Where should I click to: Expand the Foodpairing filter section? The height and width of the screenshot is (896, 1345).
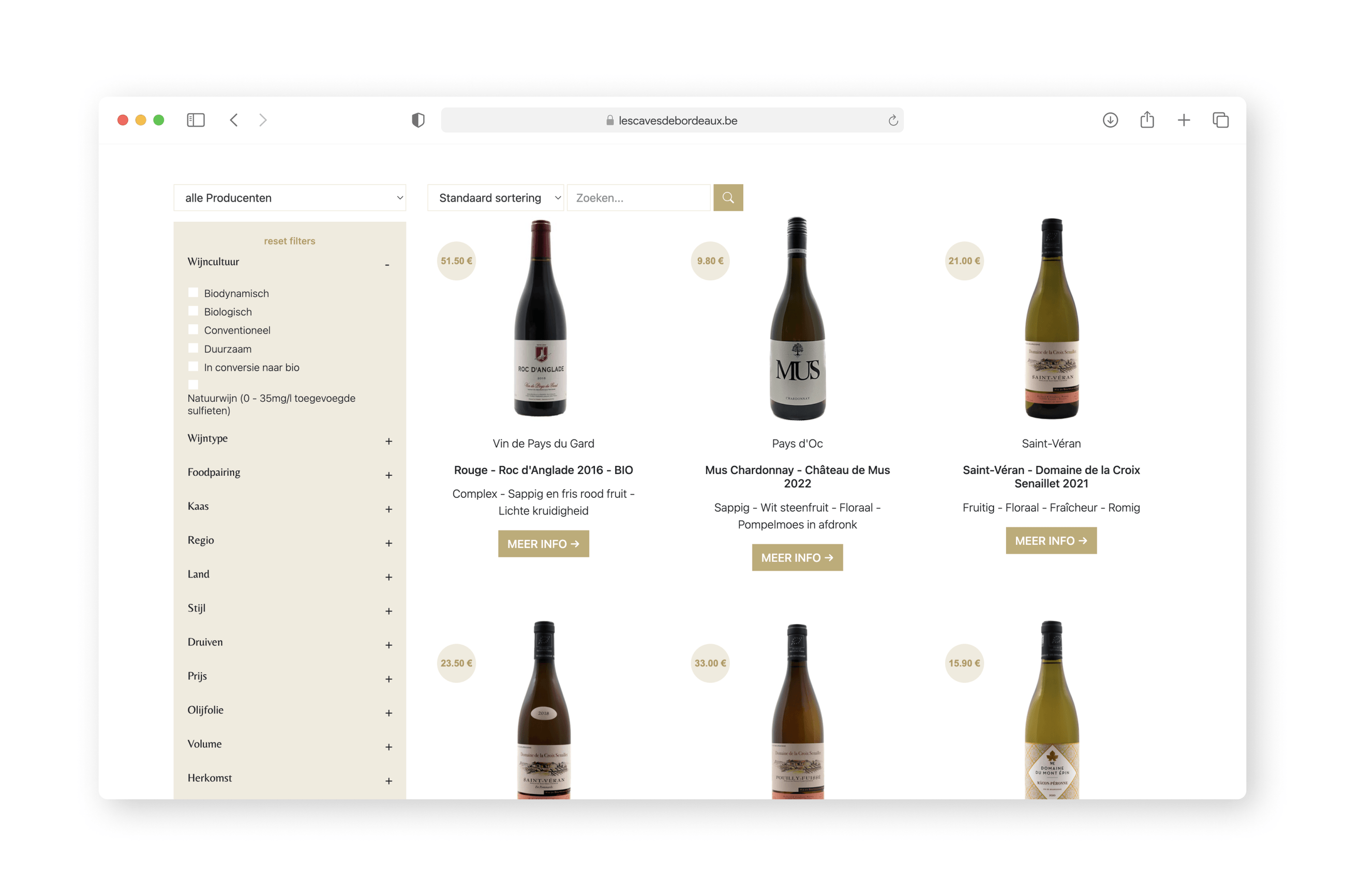coord(389,475)
